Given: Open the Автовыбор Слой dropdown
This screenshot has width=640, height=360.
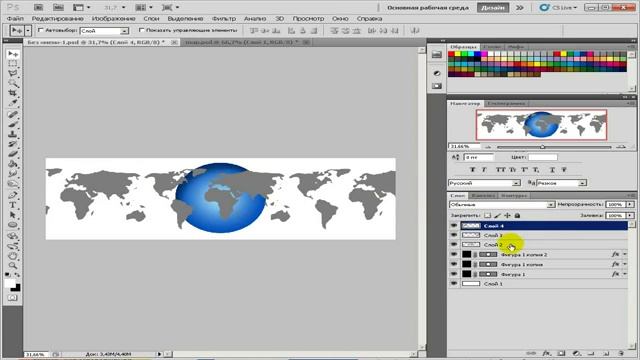Looking at the screenshot, I should (x=104, y=31).
